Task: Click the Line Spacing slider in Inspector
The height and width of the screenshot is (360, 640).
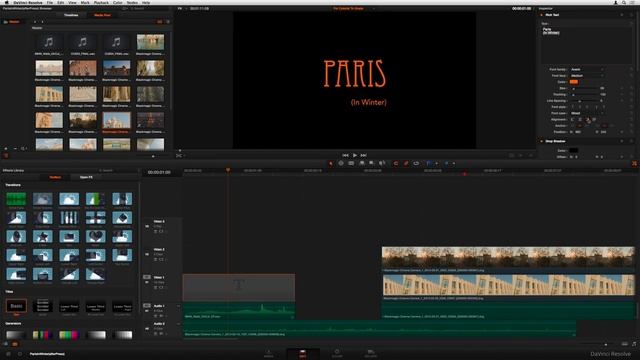Action: [x=585, y=101]
